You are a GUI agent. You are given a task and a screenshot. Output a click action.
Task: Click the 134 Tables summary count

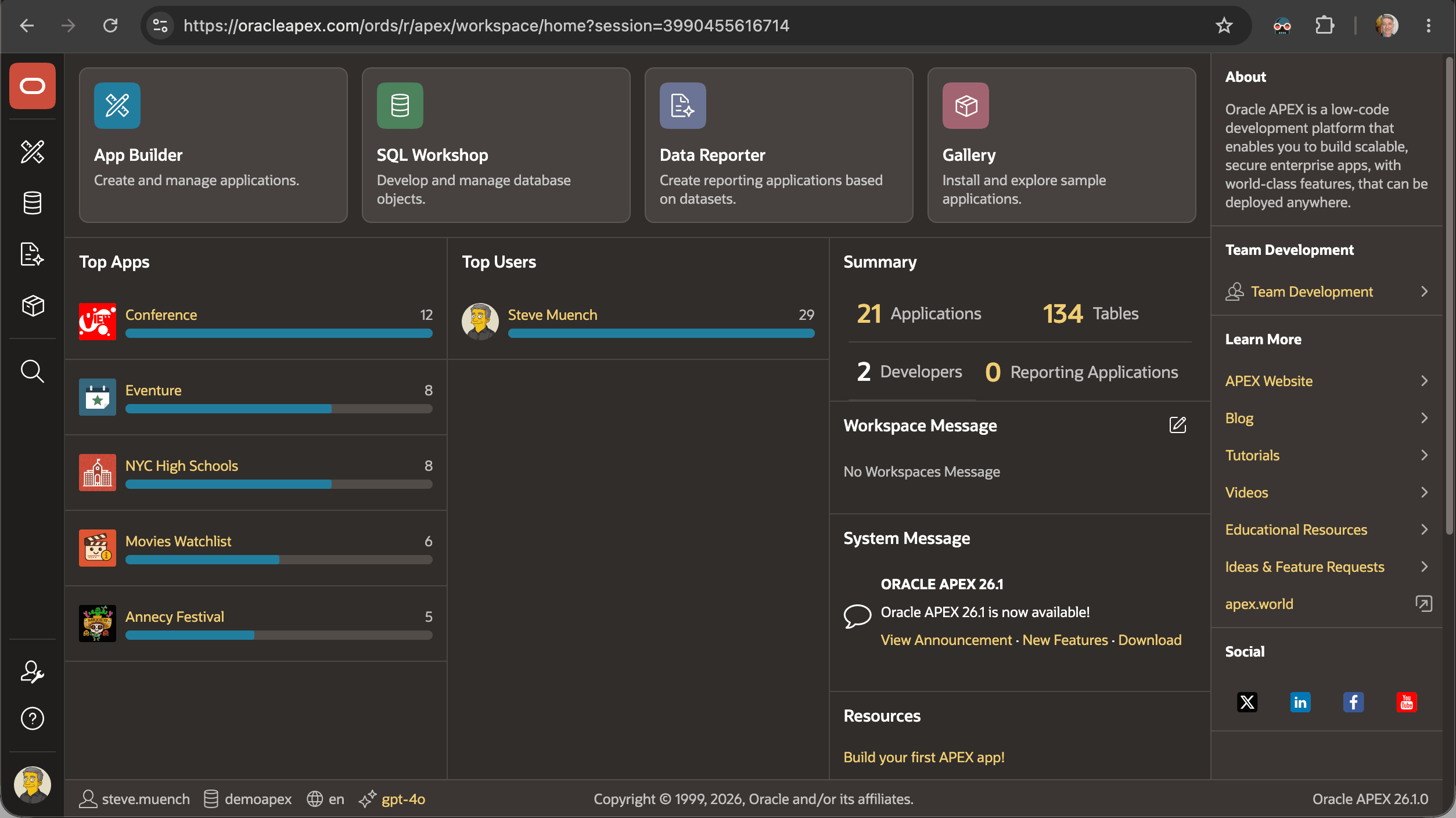click(1091, 313)
